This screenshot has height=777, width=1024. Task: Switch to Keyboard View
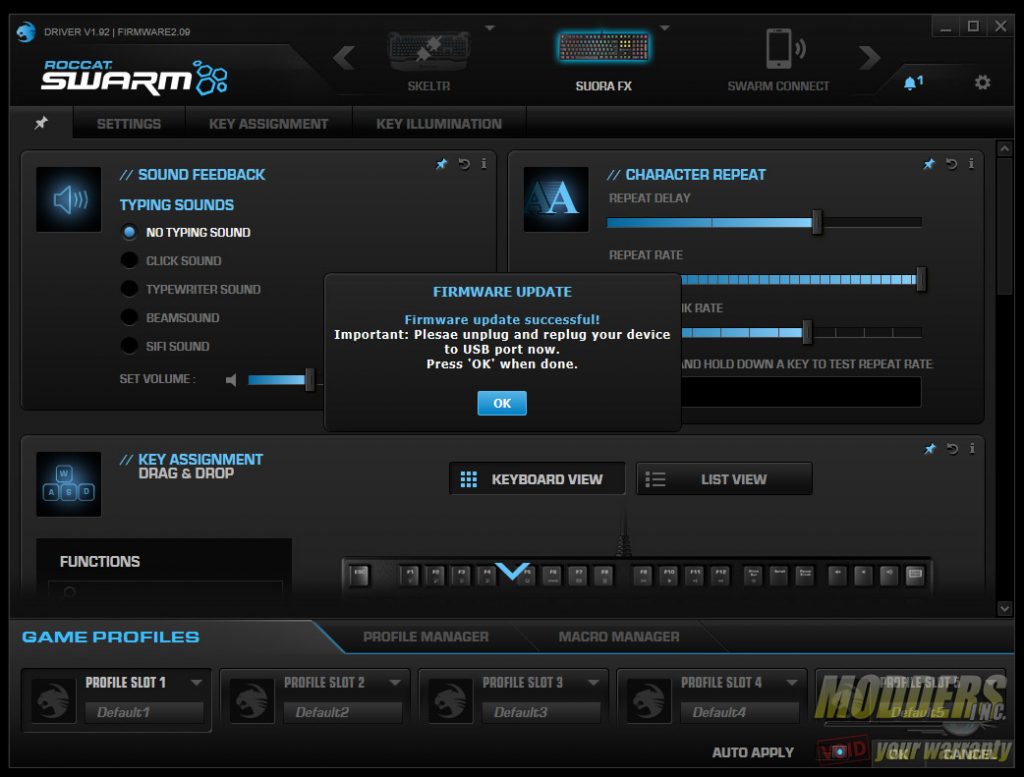(537, 479)
